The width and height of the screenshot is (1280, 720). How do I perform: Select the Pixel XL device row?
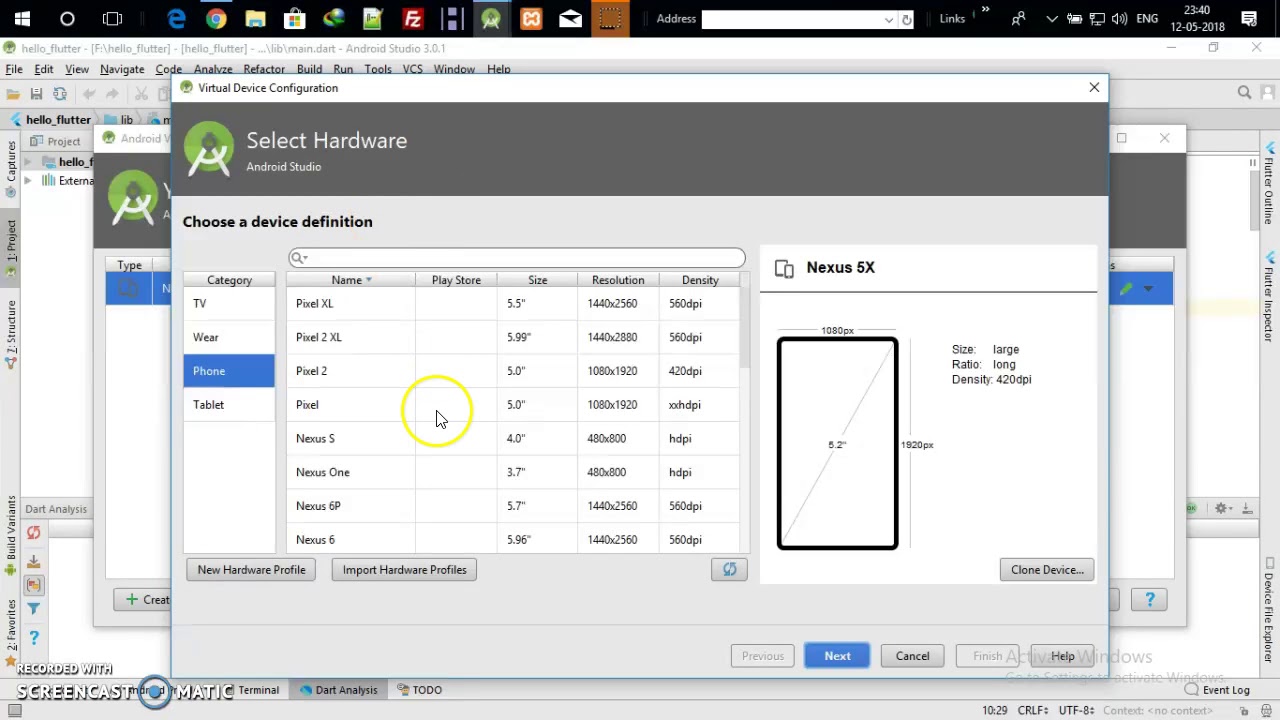click(513, 303)
